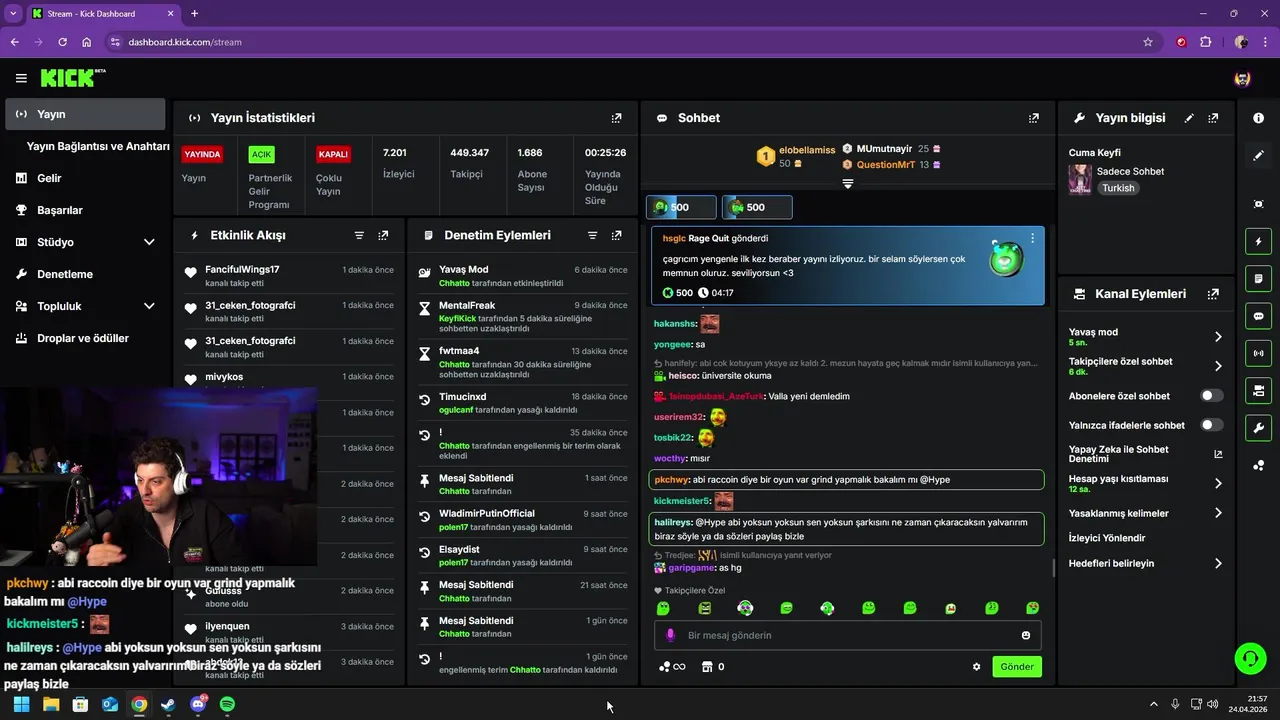Pop out the Yayın İstatistikleri panel

click(x=617, y=118)
